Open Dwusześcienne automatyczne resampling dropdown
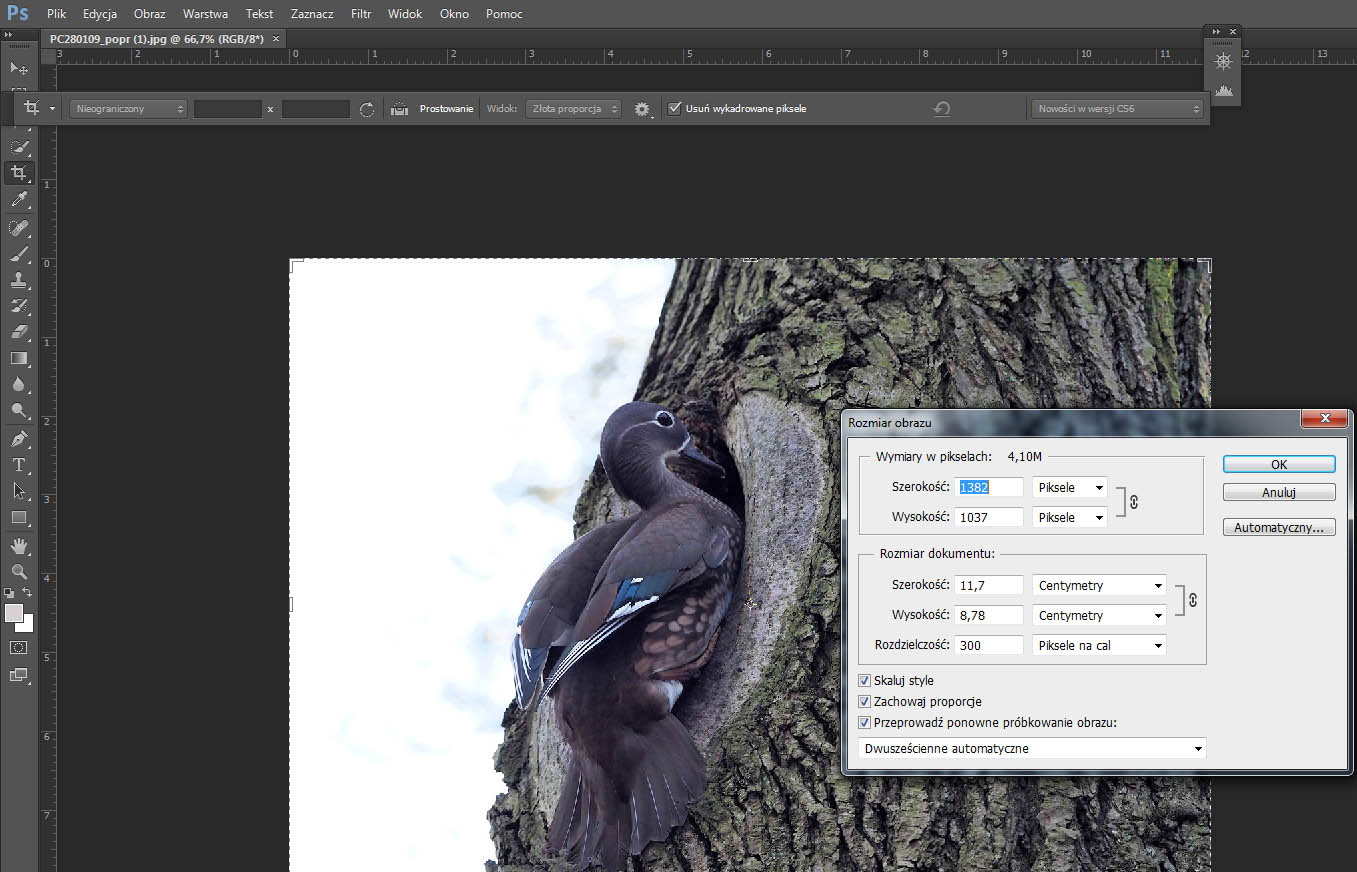Screen dimensions: 1357x872 (1032, 748)
